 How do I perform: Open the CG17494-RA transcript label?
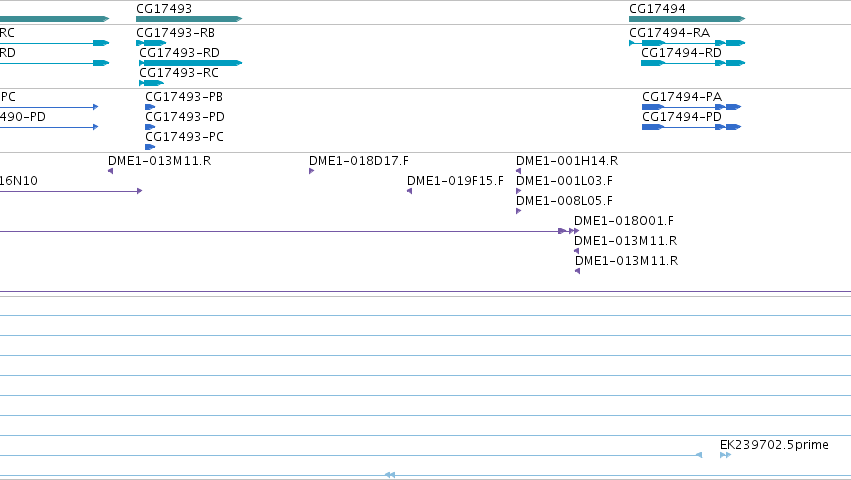tap(670, 33)
